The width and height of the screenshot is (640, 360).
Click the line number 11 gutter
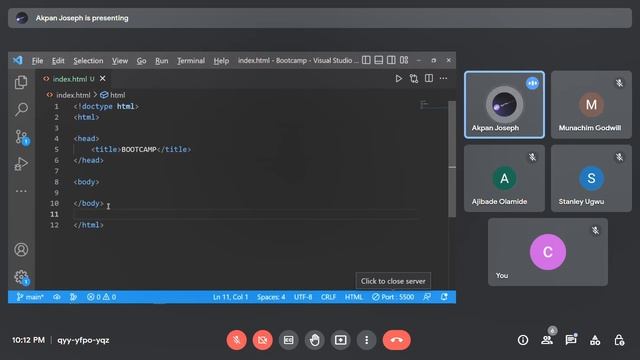coord(54,214)
